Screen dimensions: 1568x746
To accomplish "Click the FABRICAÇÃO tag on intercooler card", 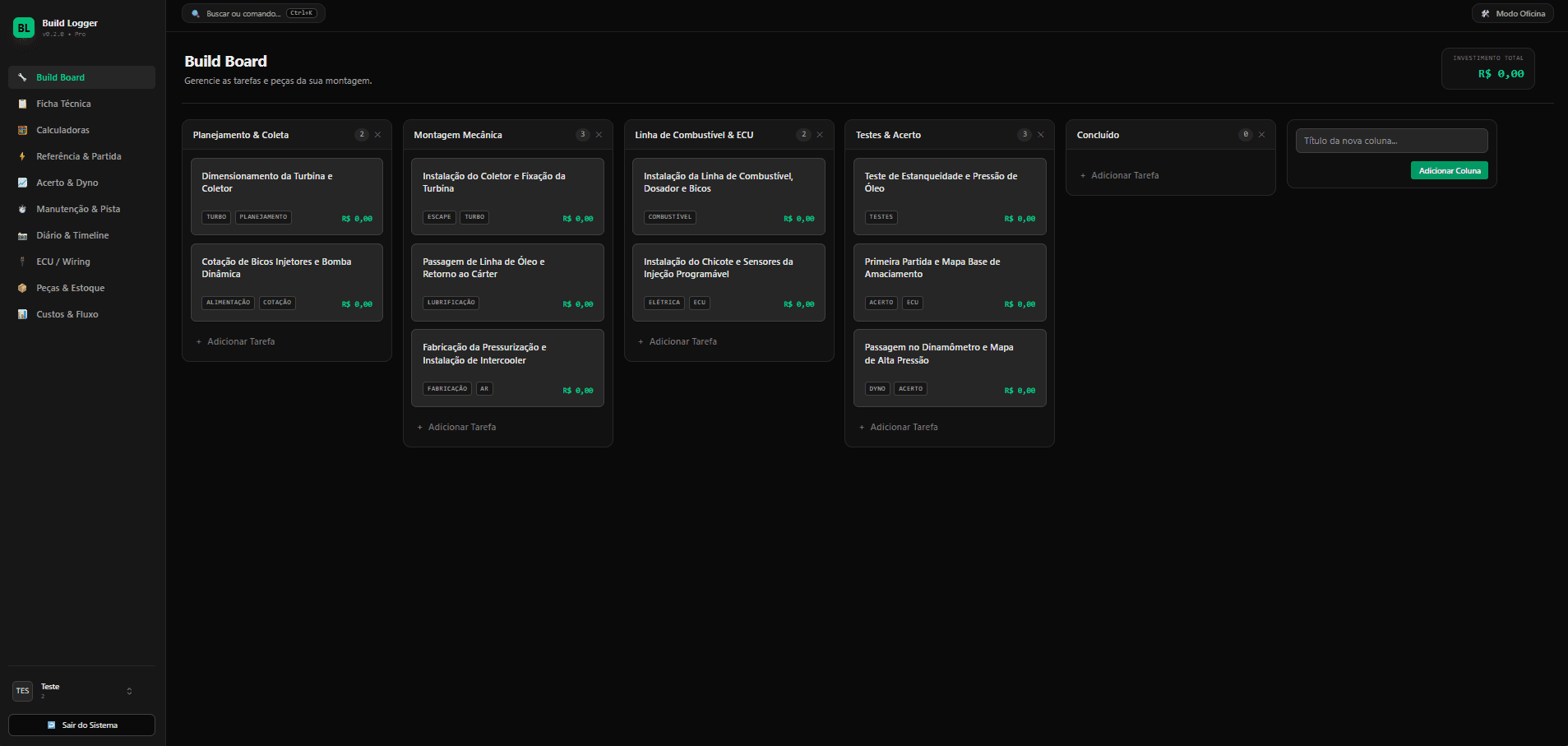I will pos(447,388).
